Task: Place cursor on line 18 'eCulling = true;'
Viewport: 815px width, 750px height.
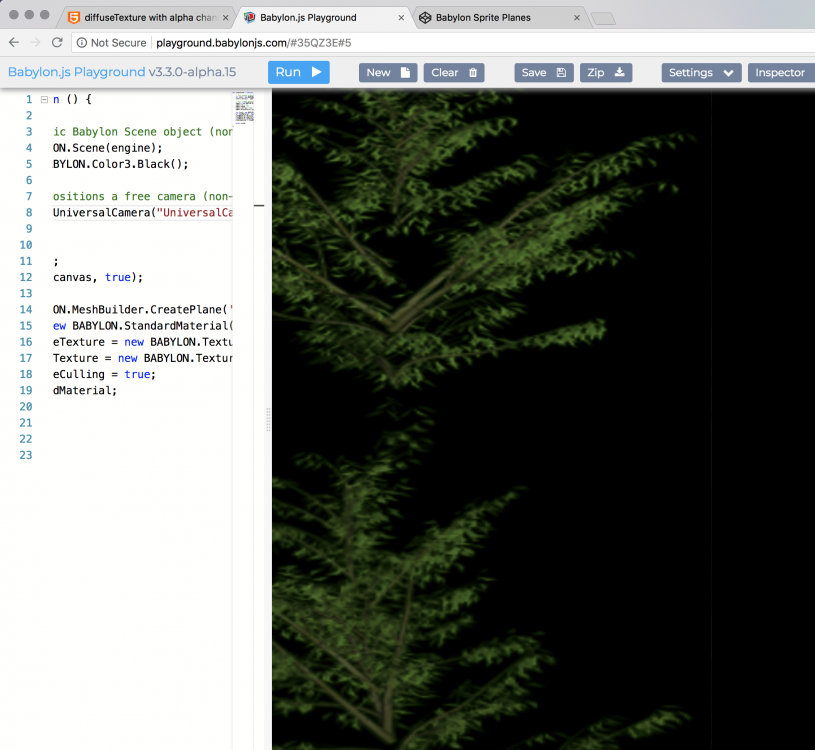Action: [x=104, y=374]
